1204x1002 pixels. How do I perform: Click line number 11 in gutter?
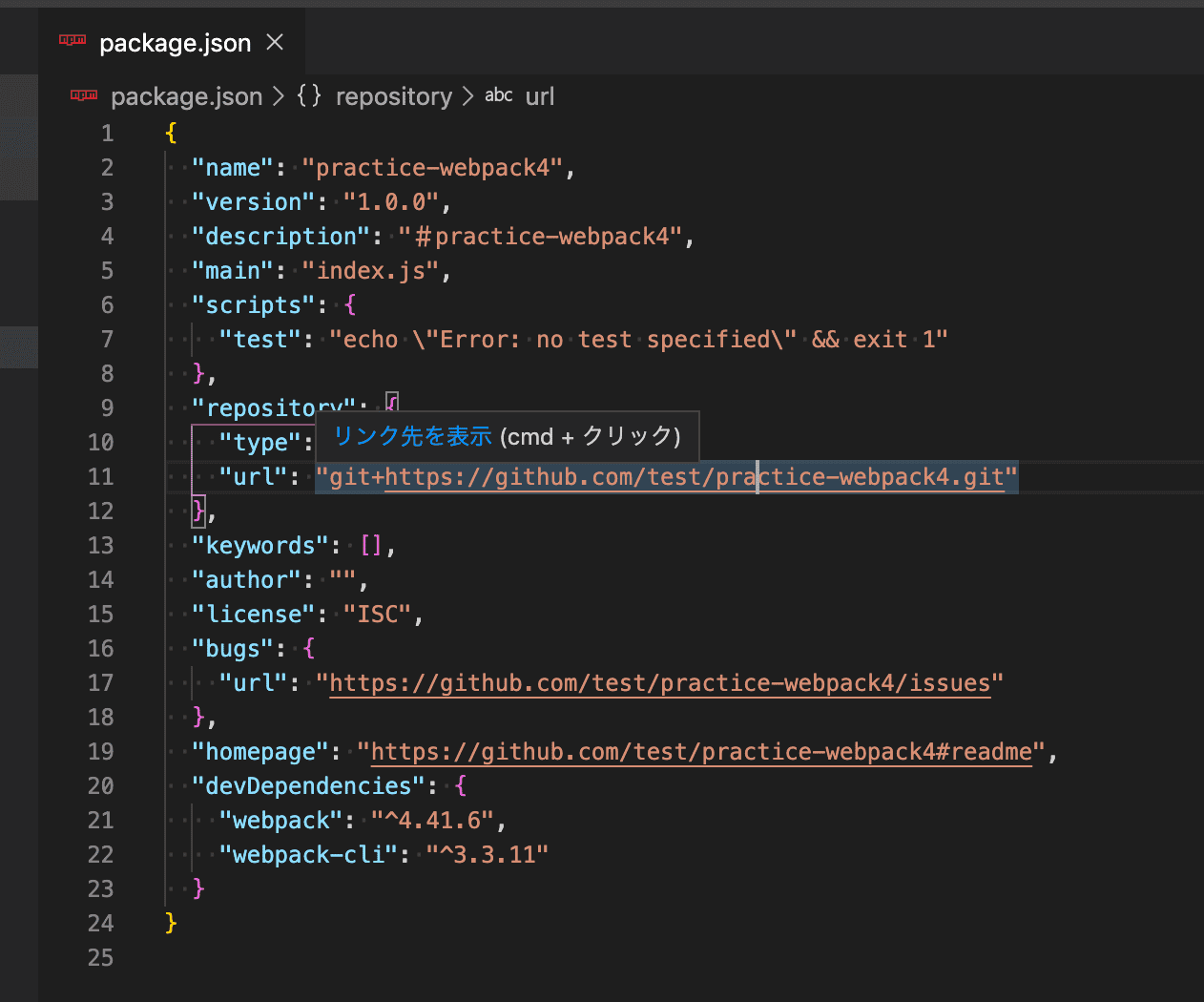(100, 476)
